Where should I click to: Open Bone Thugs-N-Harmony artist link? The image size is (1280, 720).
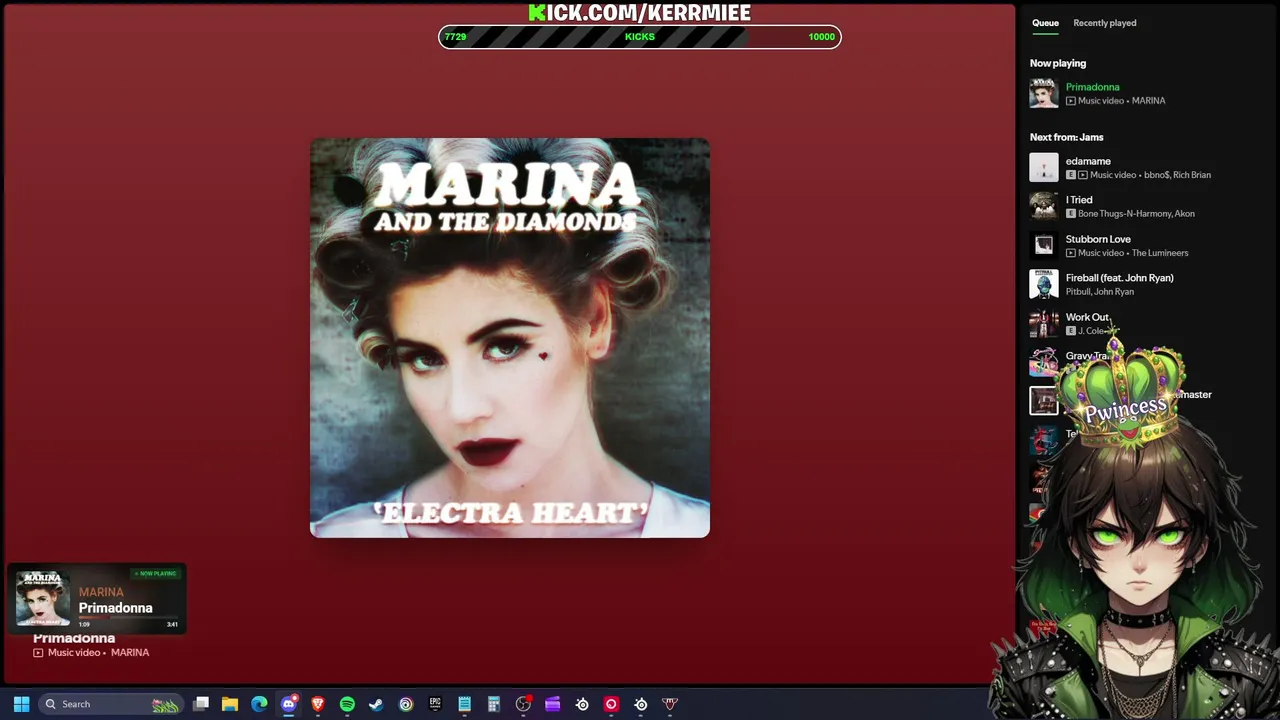click(1124, 214)
